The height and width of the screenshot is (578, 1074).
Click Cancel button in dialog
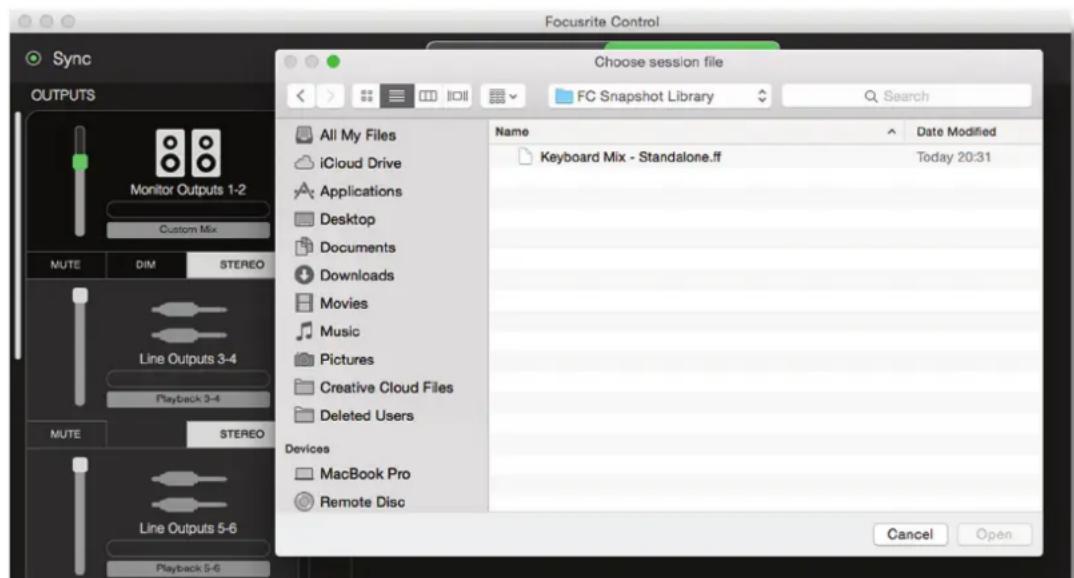click(x=910, y=534)
